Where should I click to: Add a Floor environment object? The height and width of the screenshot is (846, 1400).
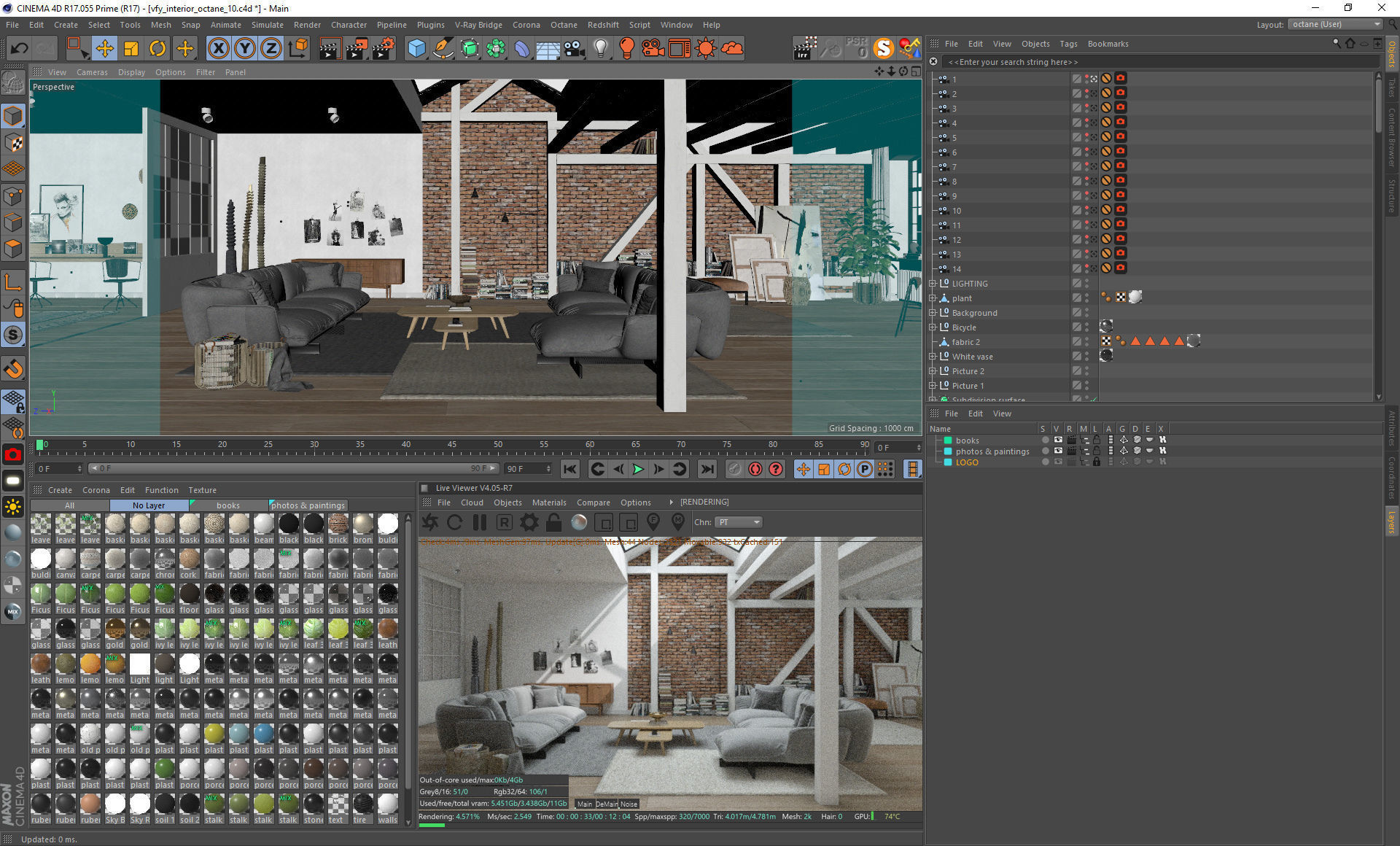pos(548,49)
